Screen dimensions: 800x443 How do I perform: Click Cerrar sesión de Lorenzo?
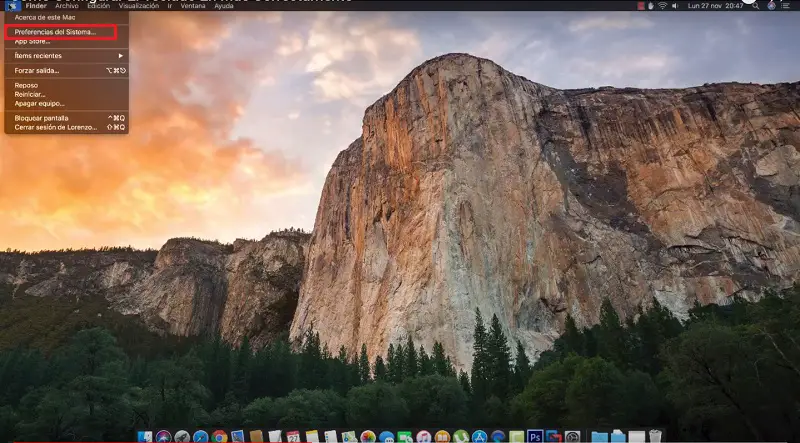(55, 127)
